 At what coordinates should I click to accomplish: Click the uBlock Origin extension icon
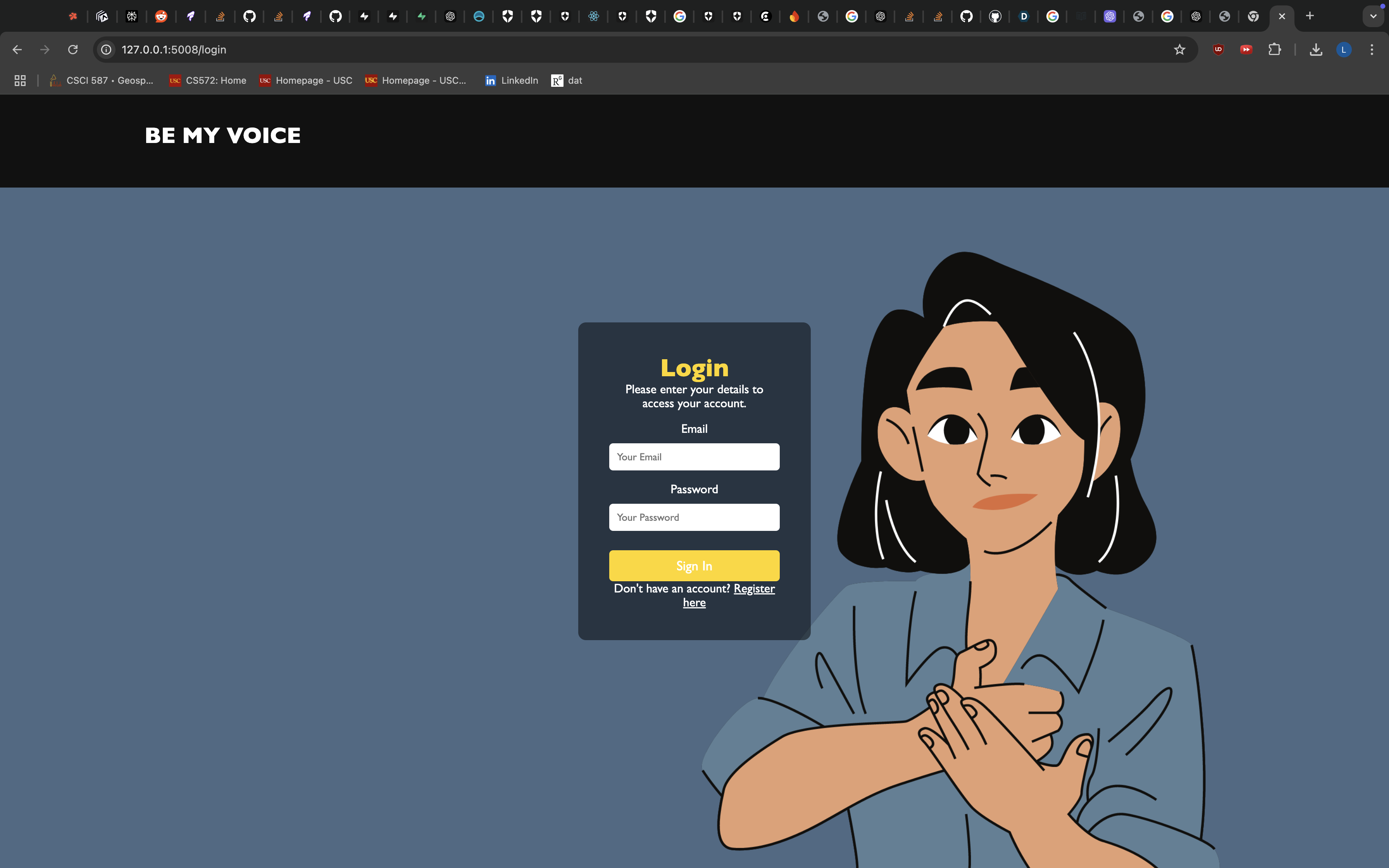click(x=1218, y=50)
